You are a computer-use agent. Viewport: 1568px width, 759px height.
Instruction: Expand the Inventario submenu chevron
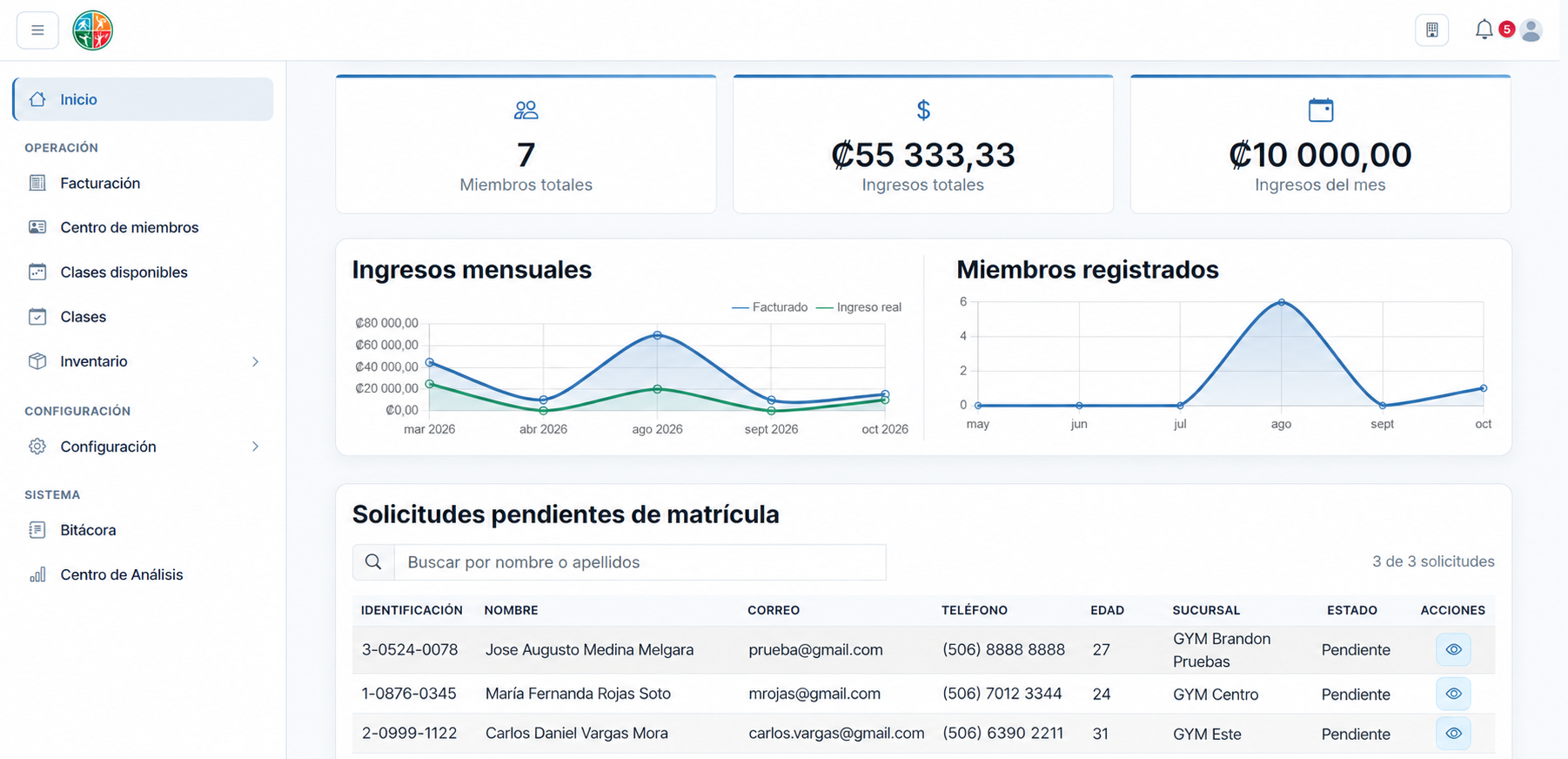255,361
